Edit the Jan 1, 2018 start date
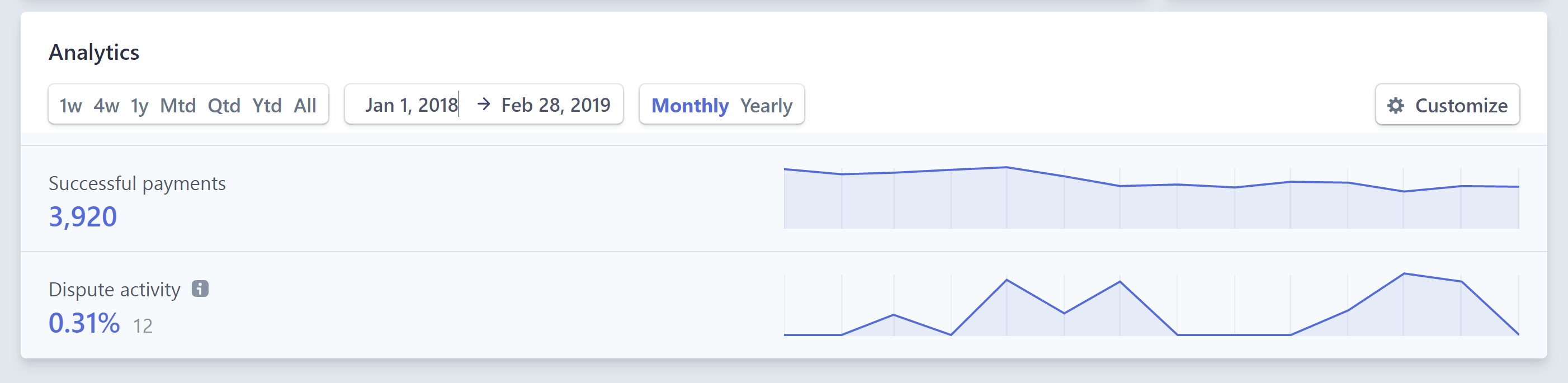Screen dimensions: 1568x383 (x=412, y=105)
